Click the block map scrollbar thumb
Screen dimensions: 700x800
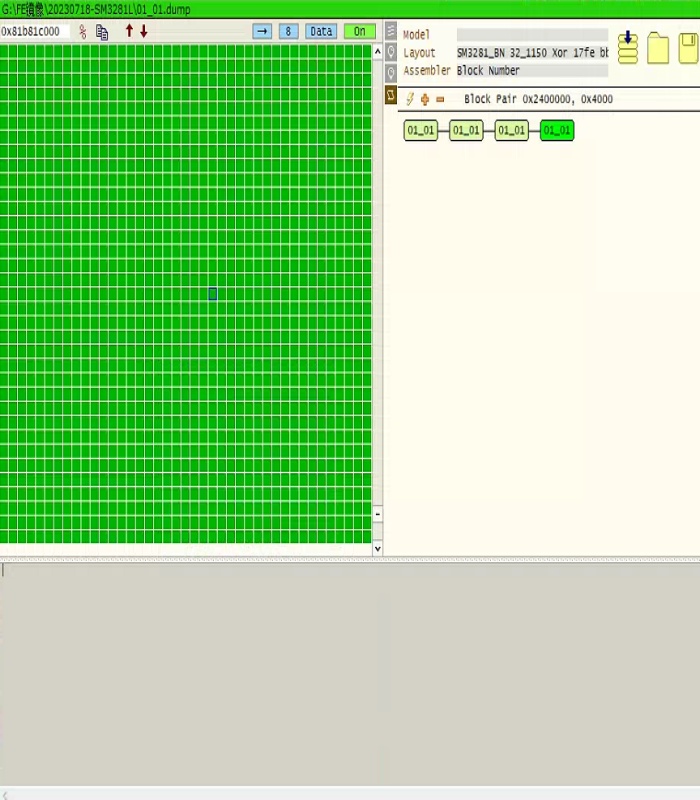coord(378,514)
